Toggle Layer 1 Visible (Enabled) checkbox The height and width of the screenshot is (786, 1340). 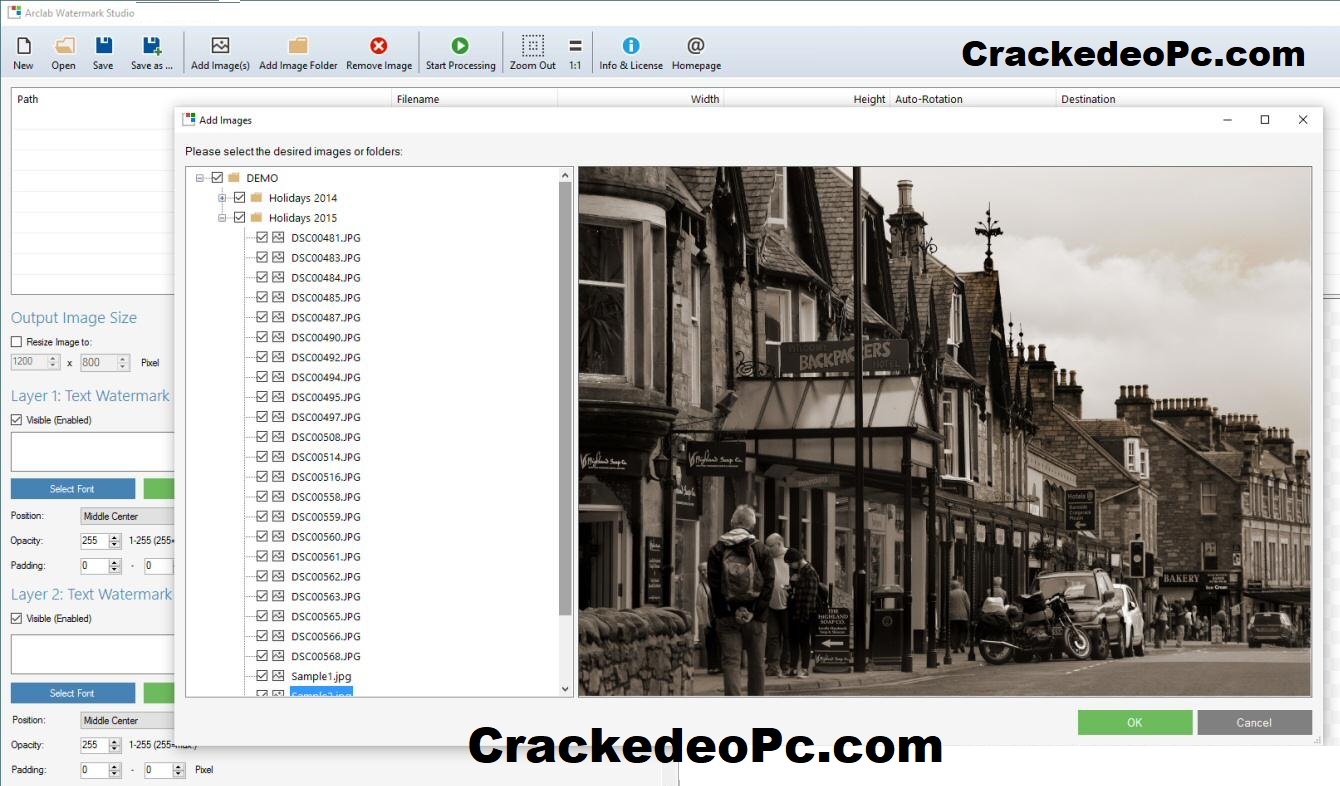[16, 420]
